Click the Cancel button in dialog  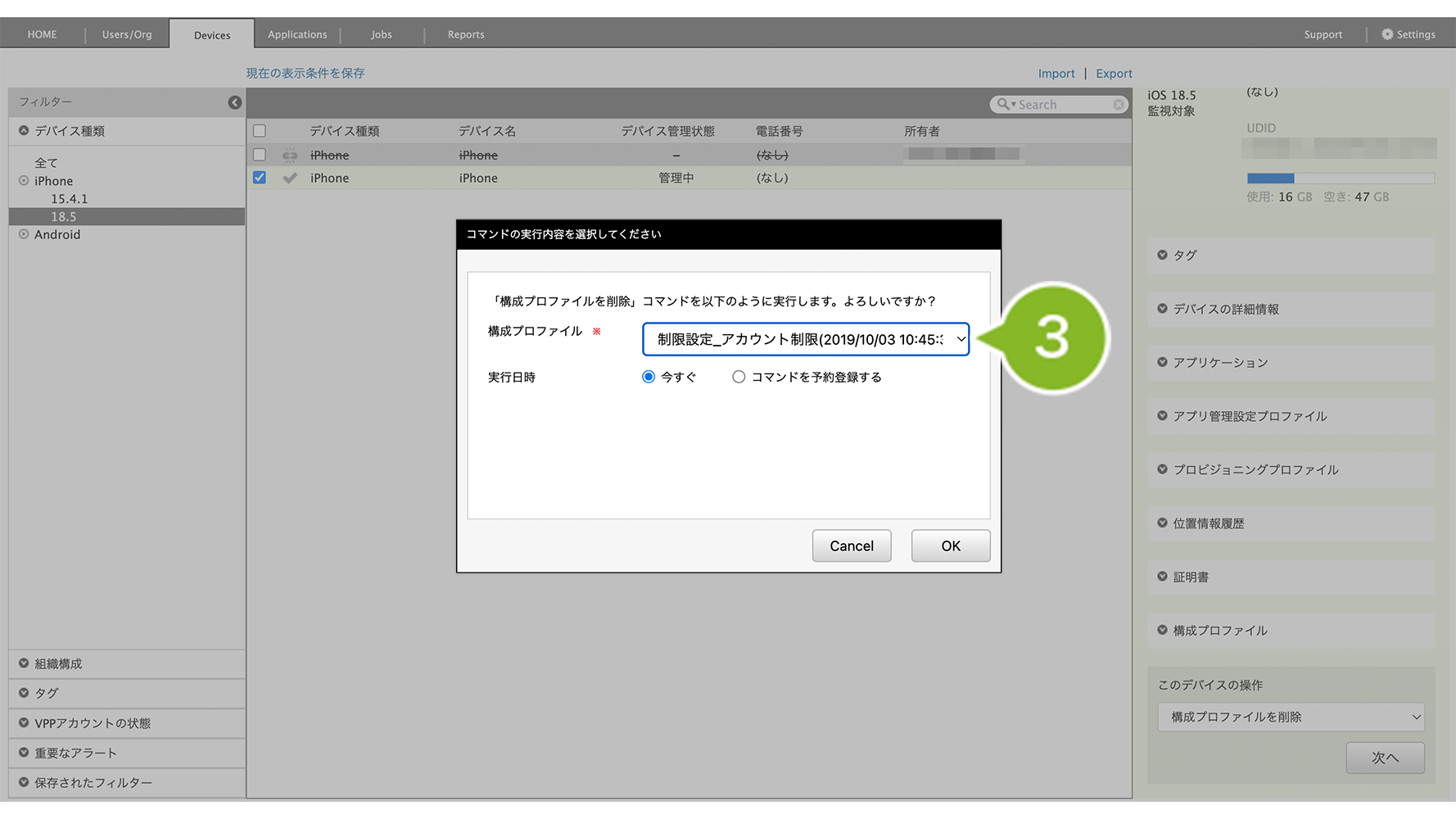tap(851, 546)
